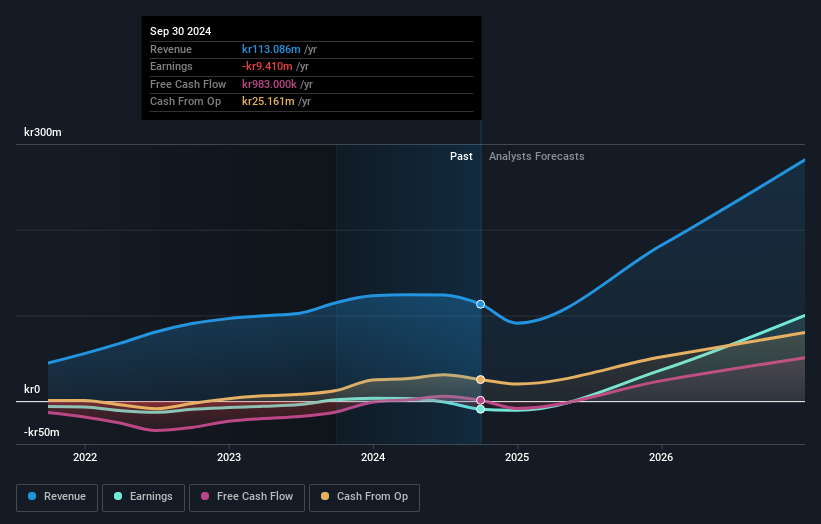Click the Earnings row label in tooltip
This screenshot has height=524, width=821.
171,66
